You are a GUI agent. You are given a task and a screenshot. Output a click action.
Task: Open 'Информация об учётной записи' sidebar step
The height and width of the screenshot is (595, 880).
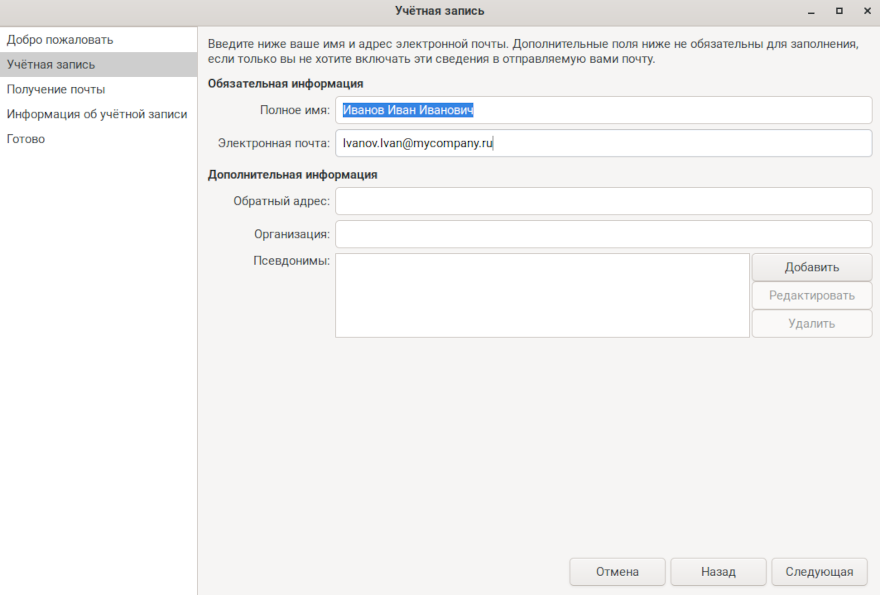pyautogui.click(x=97, y=114)
